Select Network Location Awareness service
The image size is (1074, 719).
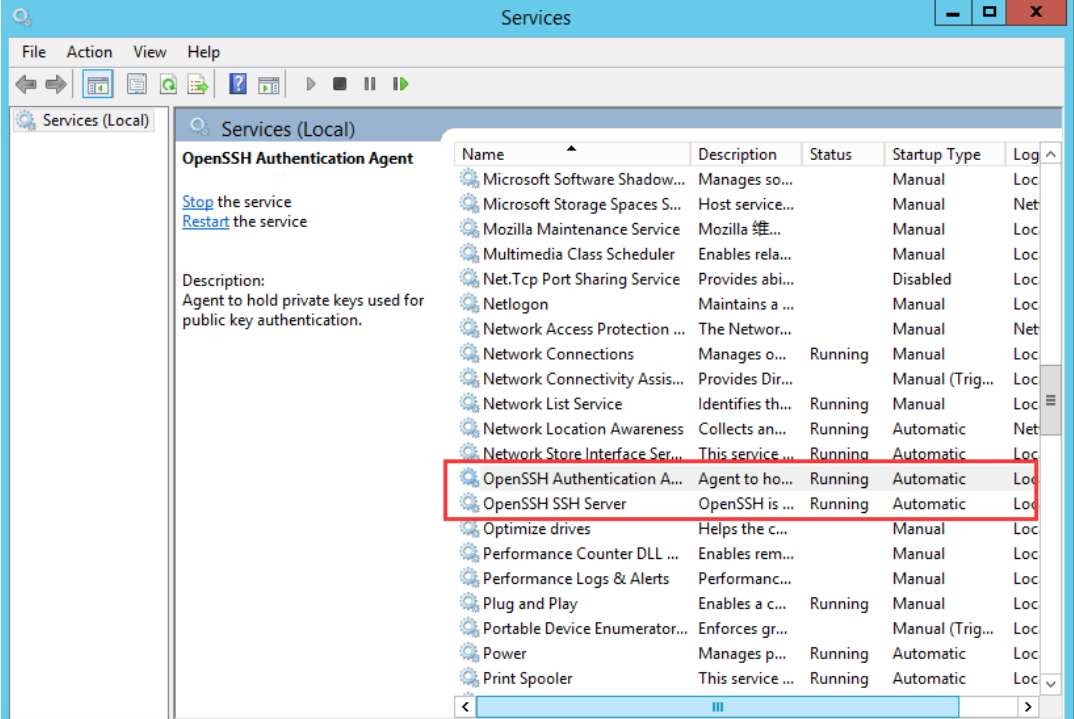583,429
